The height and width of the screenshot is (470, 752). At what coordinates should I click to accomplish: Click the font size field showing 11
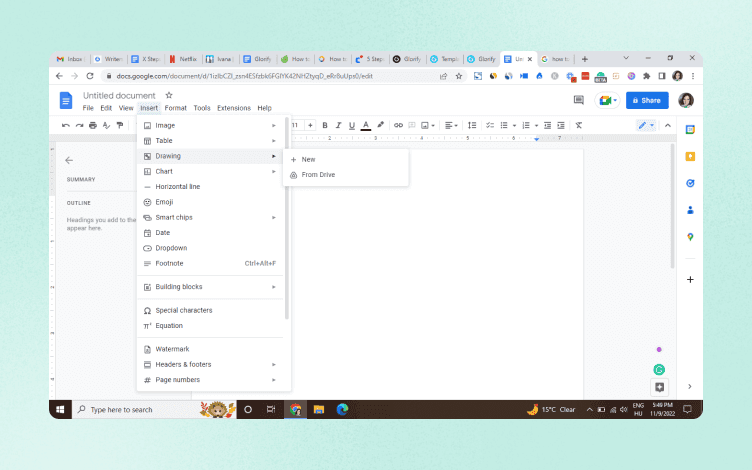tap(295, 126)
